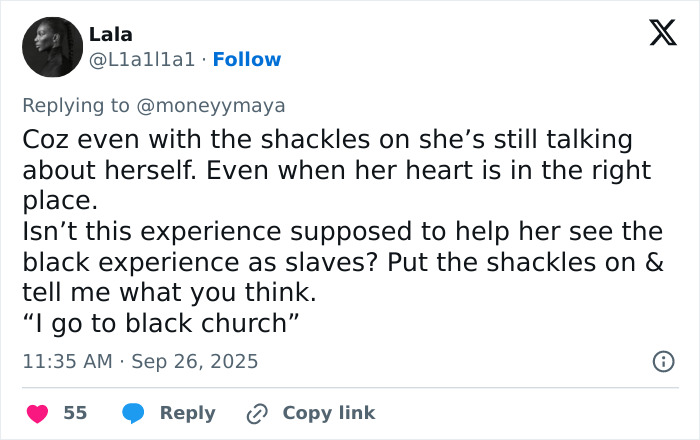Click the chain link copy icon
The image size is (700, 440).
click(x=258, y=412)
